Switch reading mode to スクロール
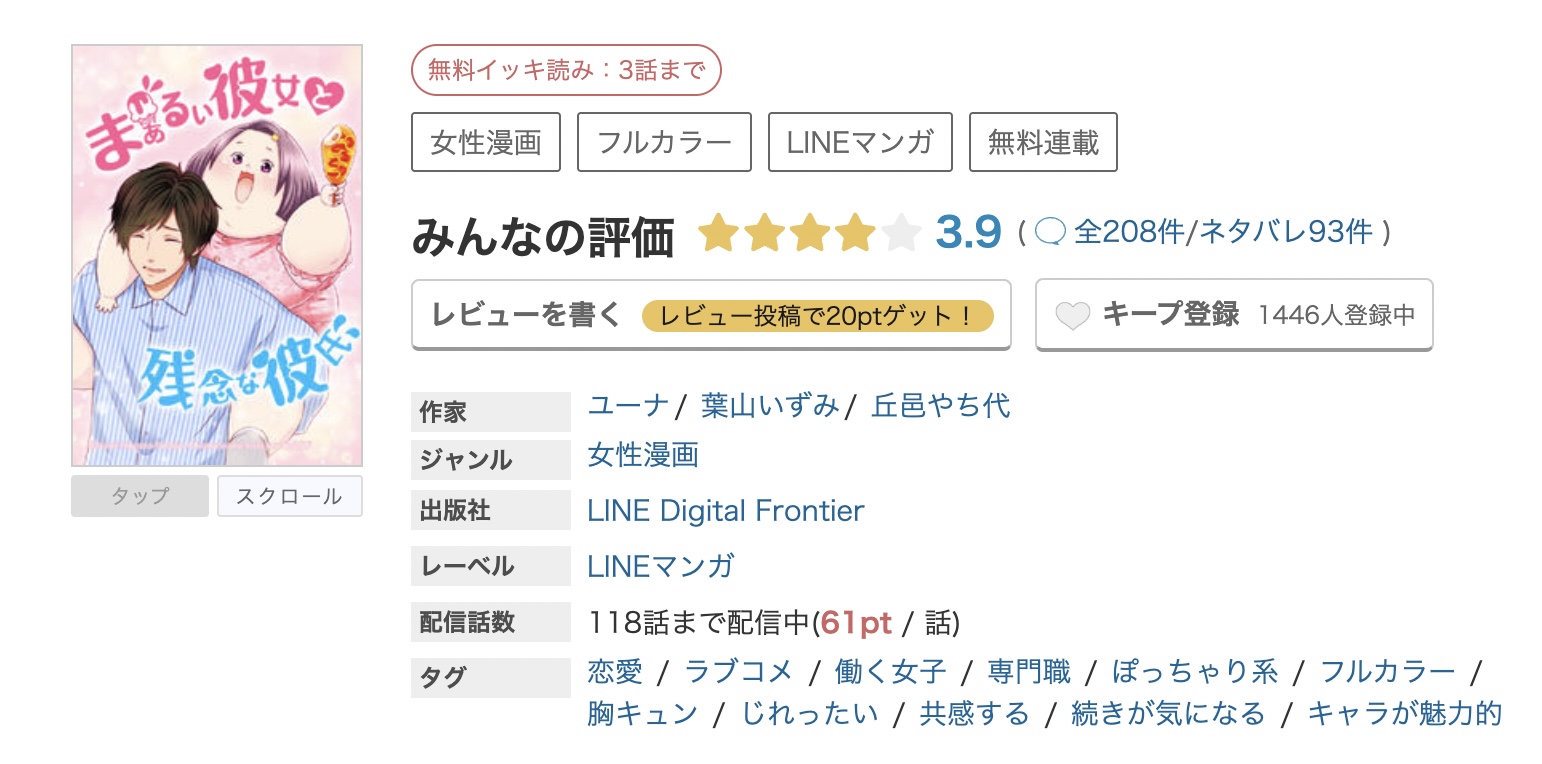Viewport: 1542px width, 764px height. (x=290, y=496)
